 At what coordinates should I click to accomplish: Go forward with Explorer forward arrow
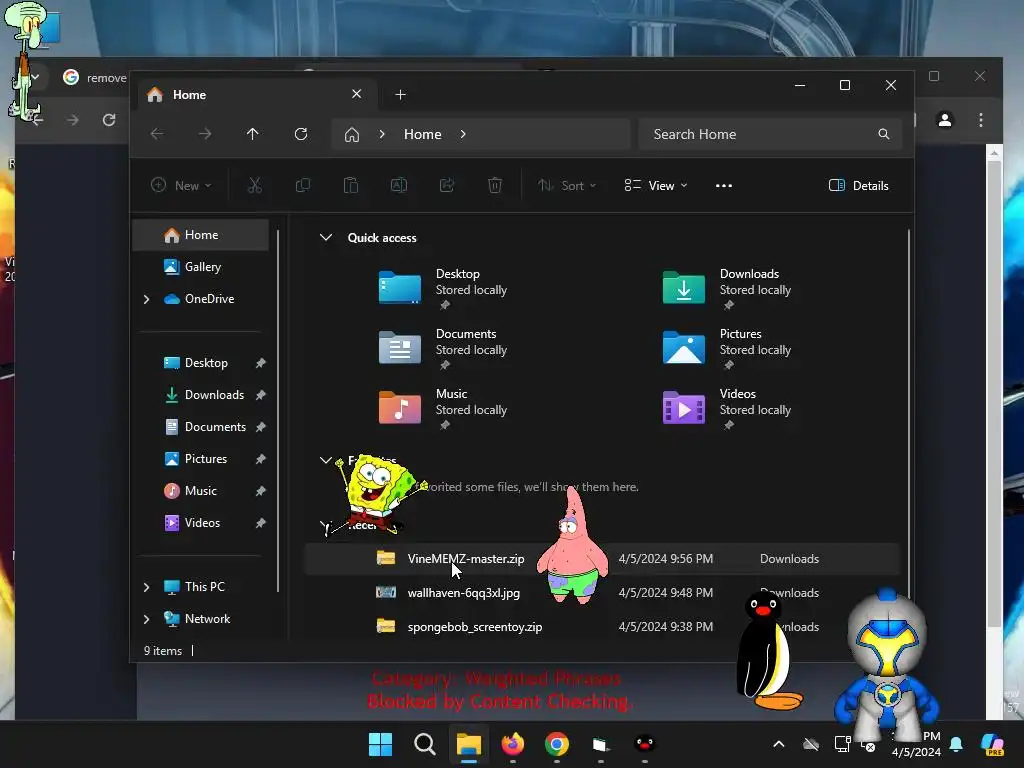205,134
